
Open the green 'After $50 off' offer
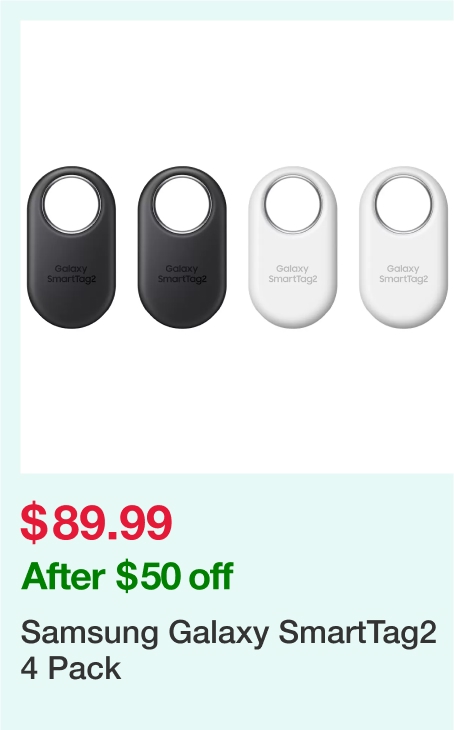click(127, 576)
